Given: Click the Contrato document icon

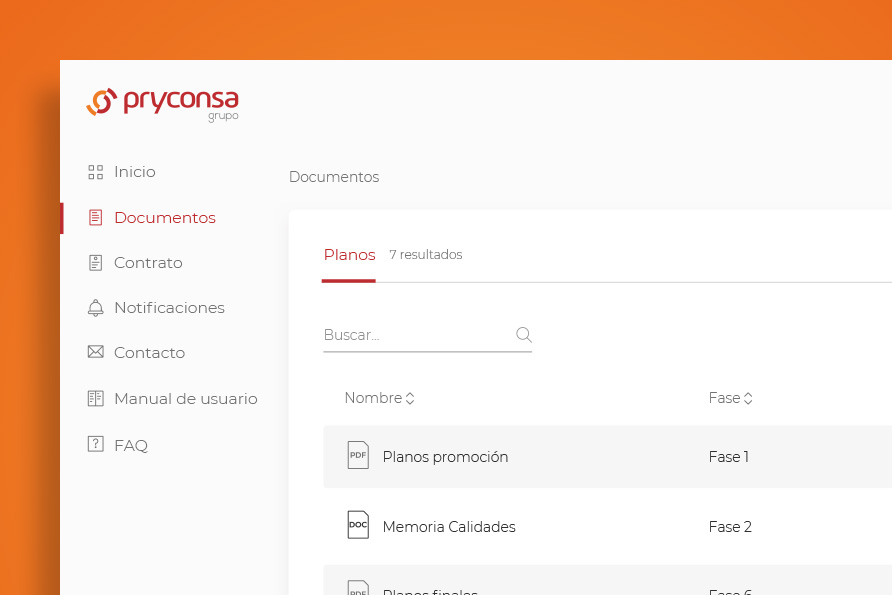Looking at the screenshot, I should 96,263.
